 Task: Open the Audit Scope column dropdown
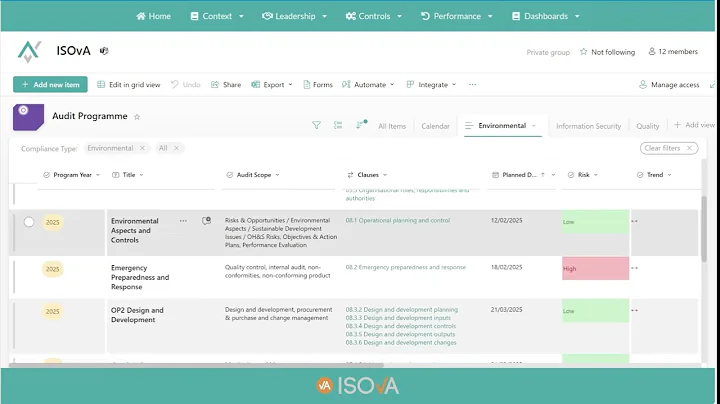click(277, 175)
